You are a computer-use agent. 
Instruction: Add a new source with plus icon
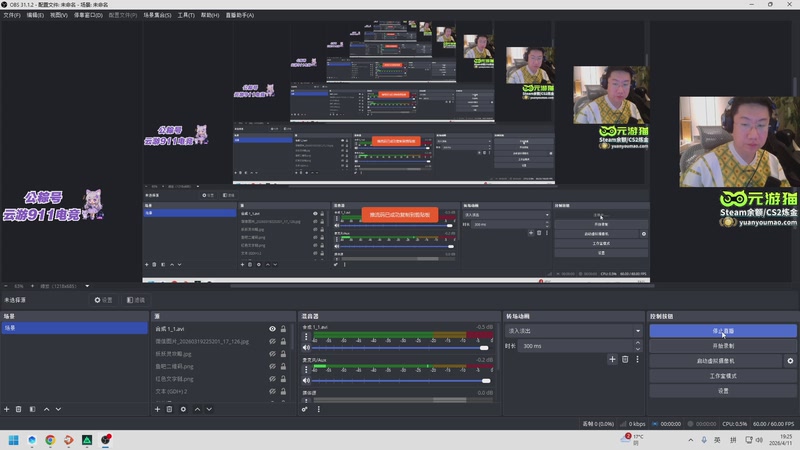coord(157,409)
